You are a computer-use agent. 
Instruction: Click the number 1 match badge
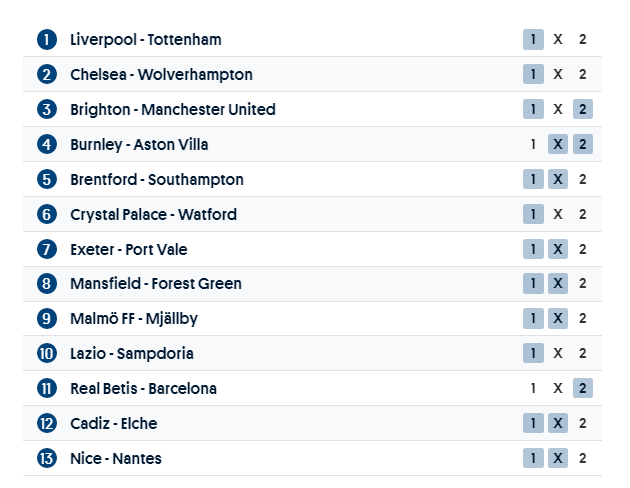pyautogui.click(x=47, y=40)
